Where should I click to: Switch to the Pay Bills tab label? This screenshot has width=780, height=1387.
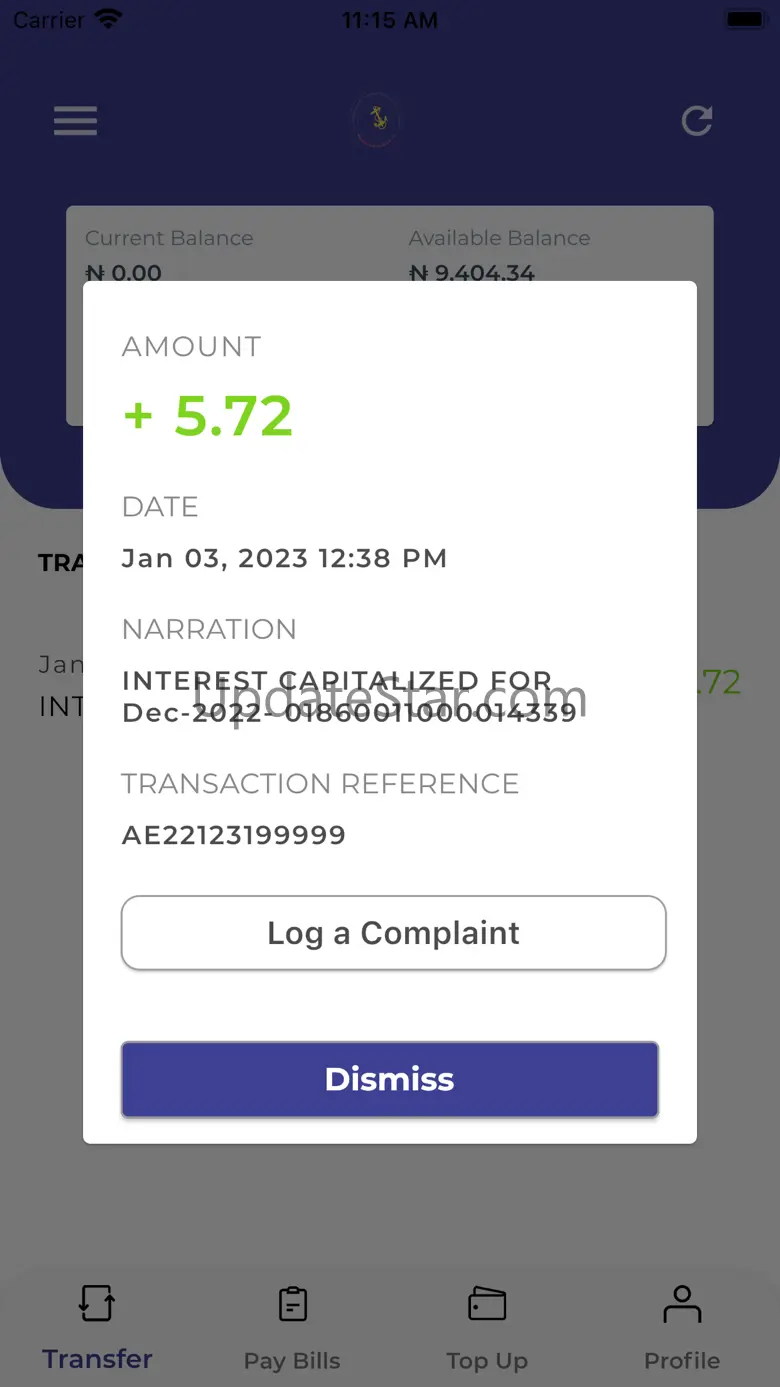[292, 1361]
